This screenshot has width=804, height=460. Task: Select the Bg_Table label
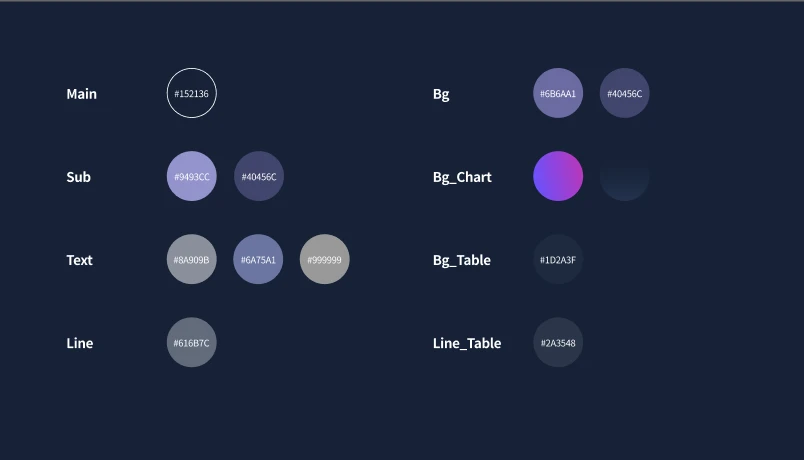(461, 261)
